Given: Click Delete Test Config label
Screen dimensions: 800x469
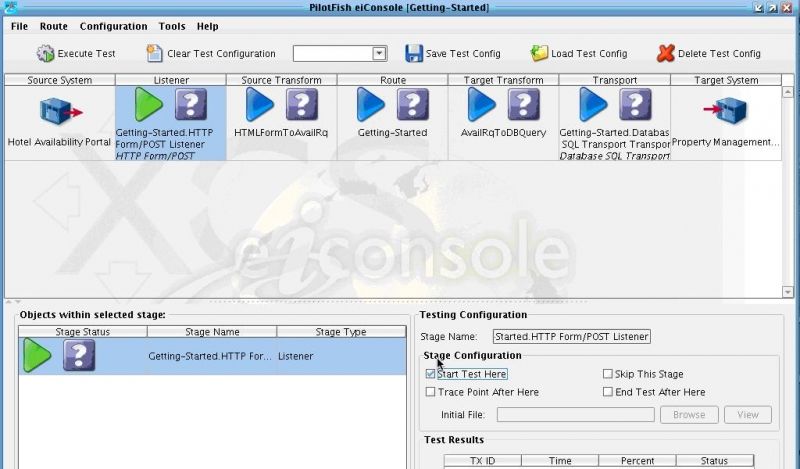Looking at the screenshot, I should pos(719,54).
